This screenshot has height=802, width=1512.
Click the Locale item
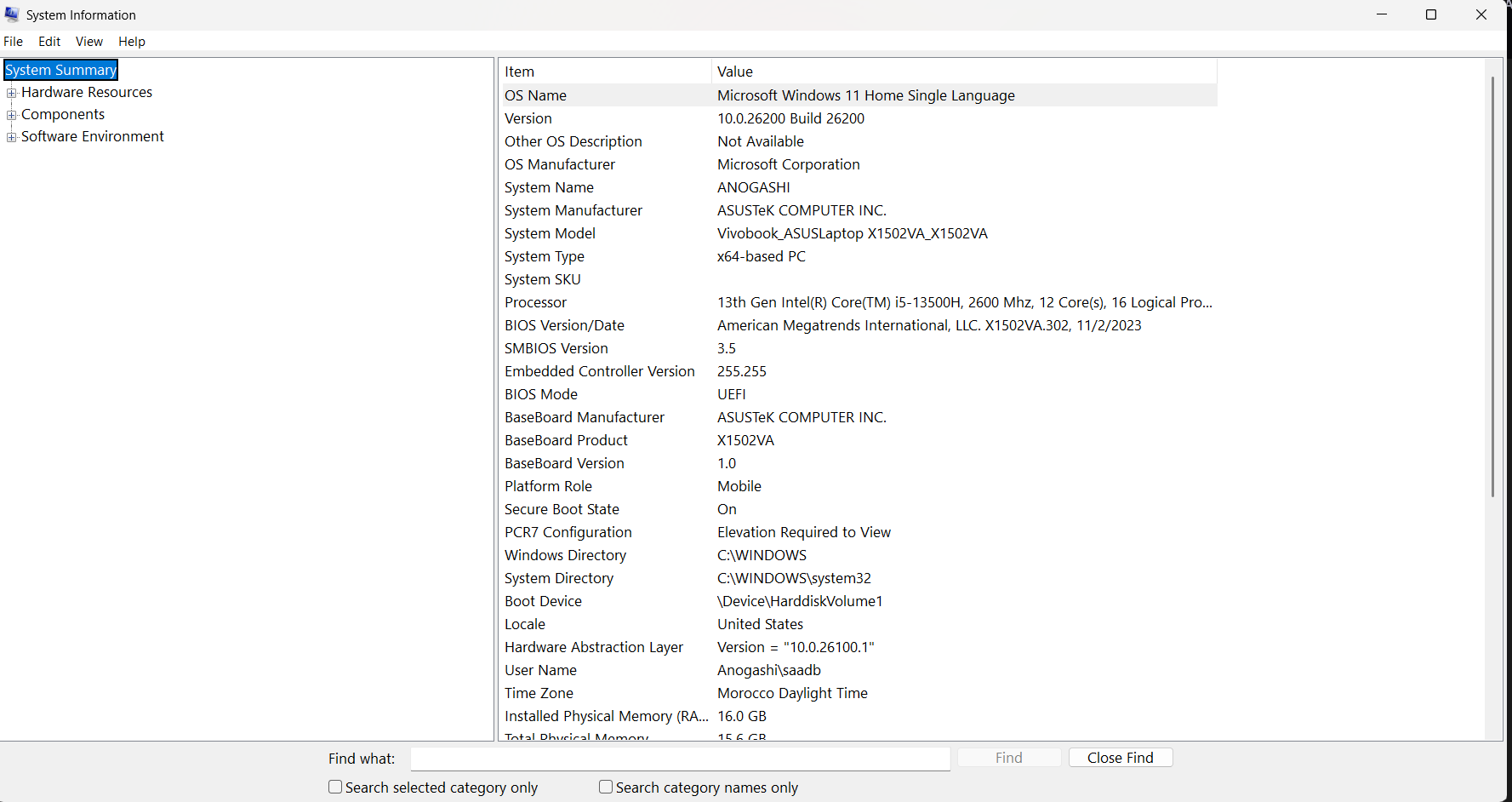pyautogui.click(x=525, y=624)
